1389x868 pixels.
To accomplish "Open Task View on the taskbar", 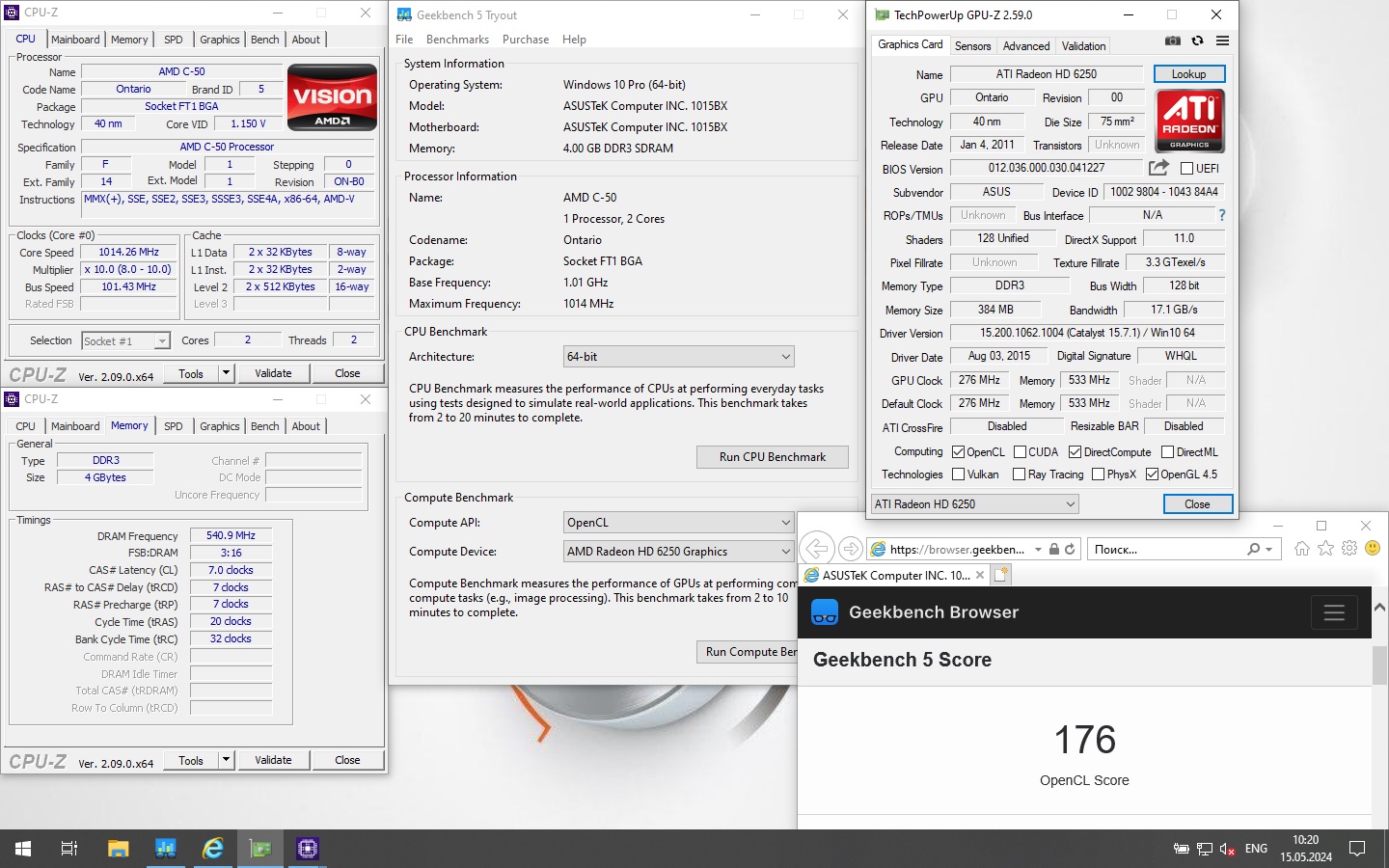I will click(69, 849).
